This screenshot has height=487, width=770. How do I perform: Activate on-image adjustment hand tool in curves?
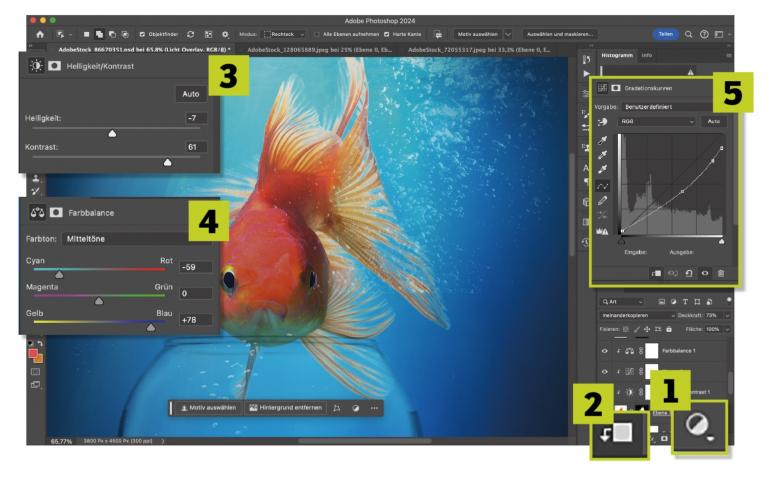[603, 122]
